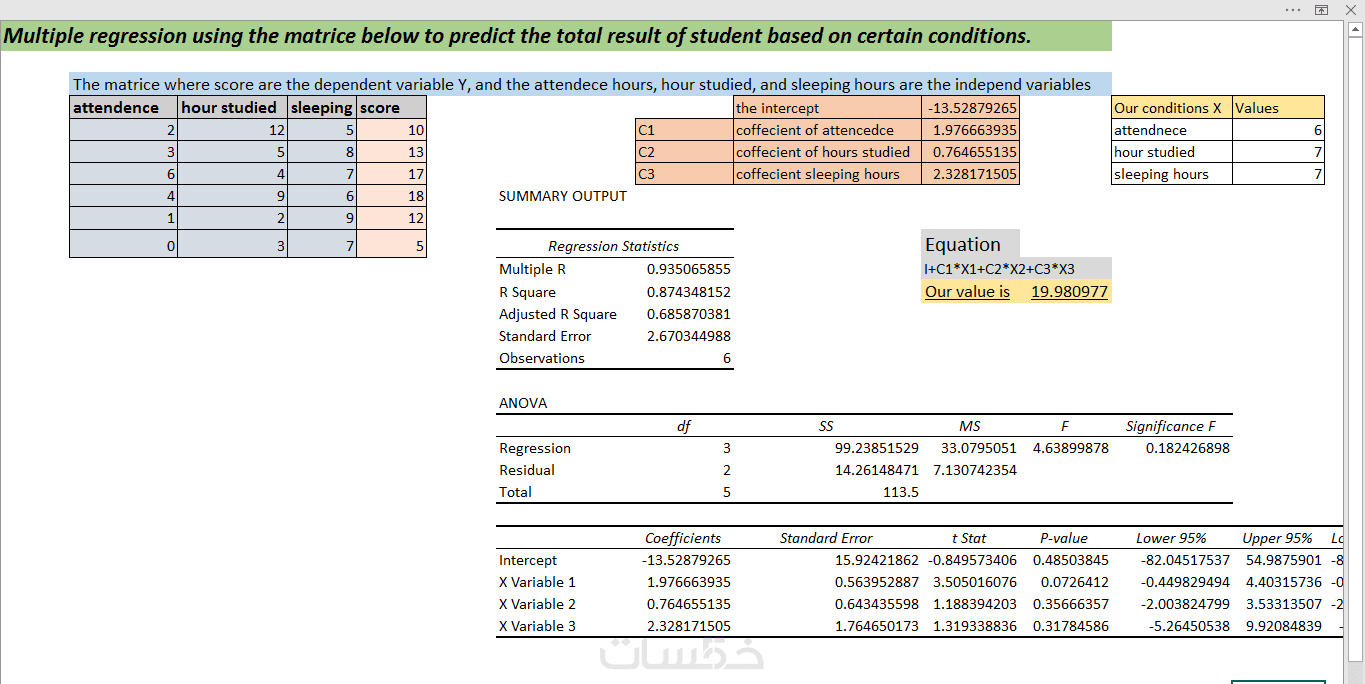Screen dimensions: 1365x684
Task: Click the Ribbon Display Options icon
Action: (1321, 9)
